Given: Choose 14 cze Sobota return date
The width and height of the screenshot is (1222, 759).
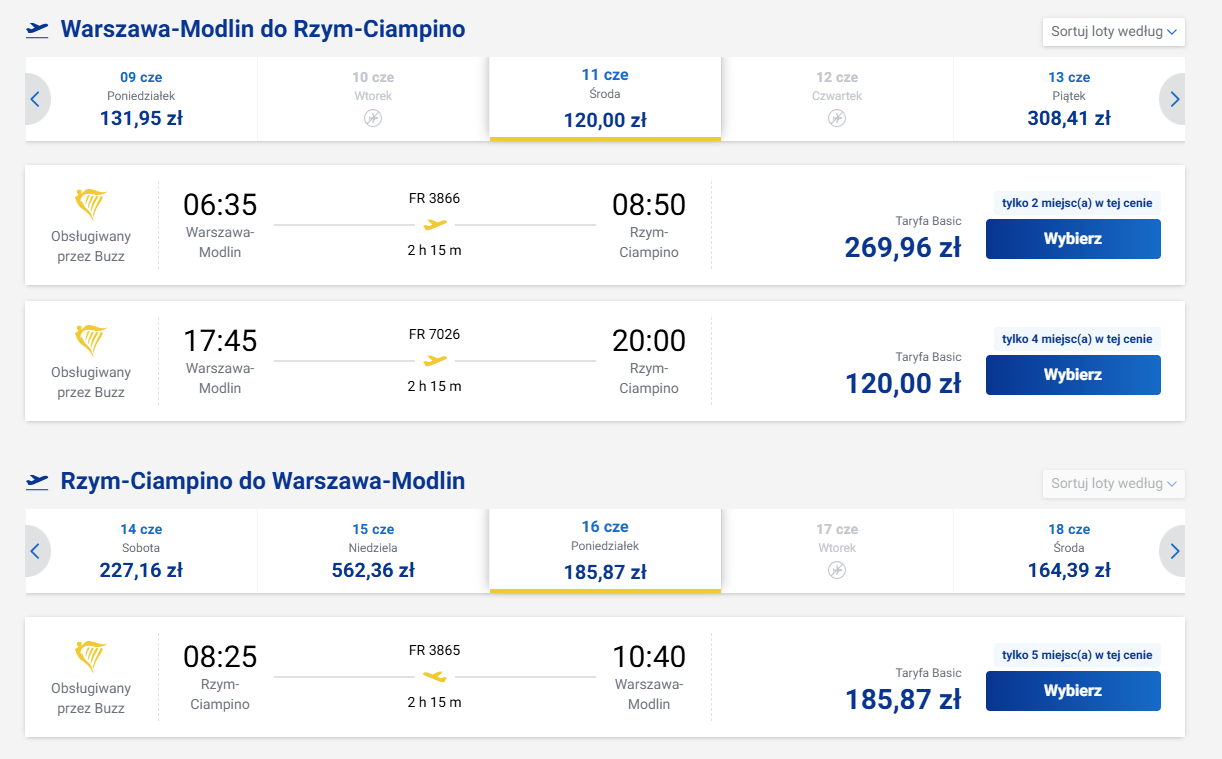Looking at the screenshot, I should pyautogui.click(x=141, y=551).
